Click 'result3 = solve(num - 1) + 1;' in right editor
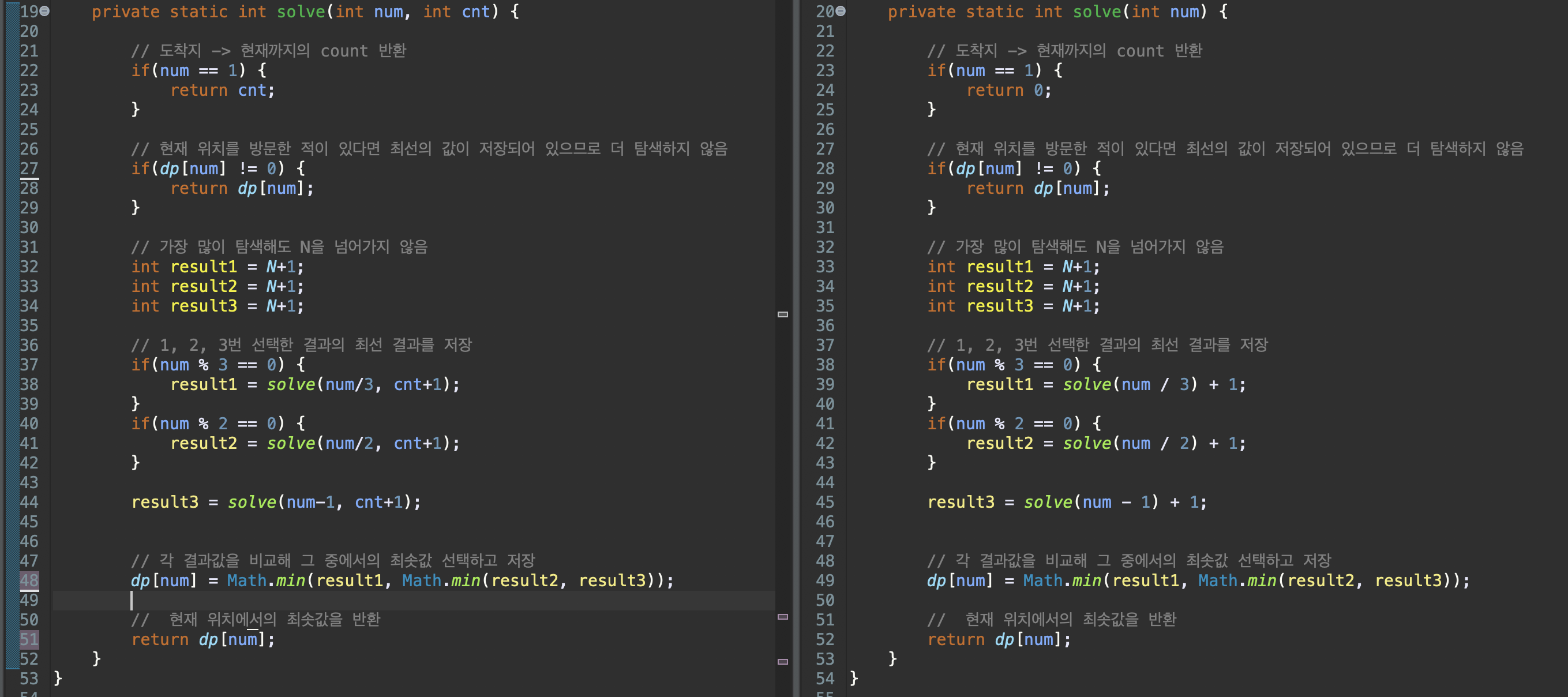This screenshot has width=1568, height=697. point(1067,502)
